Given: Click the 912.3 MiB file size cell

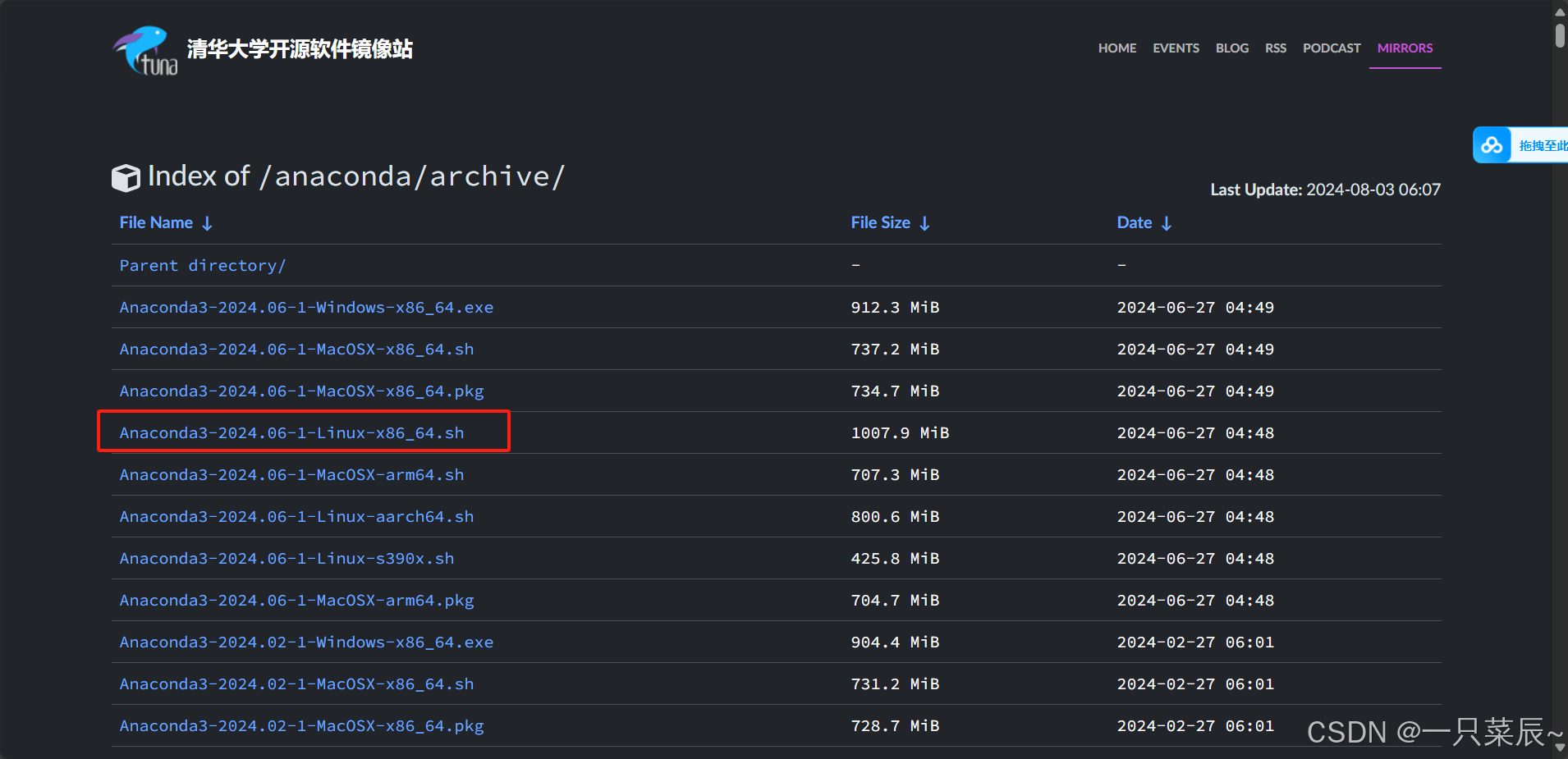Looking at the screenshot, I should 895,307.
